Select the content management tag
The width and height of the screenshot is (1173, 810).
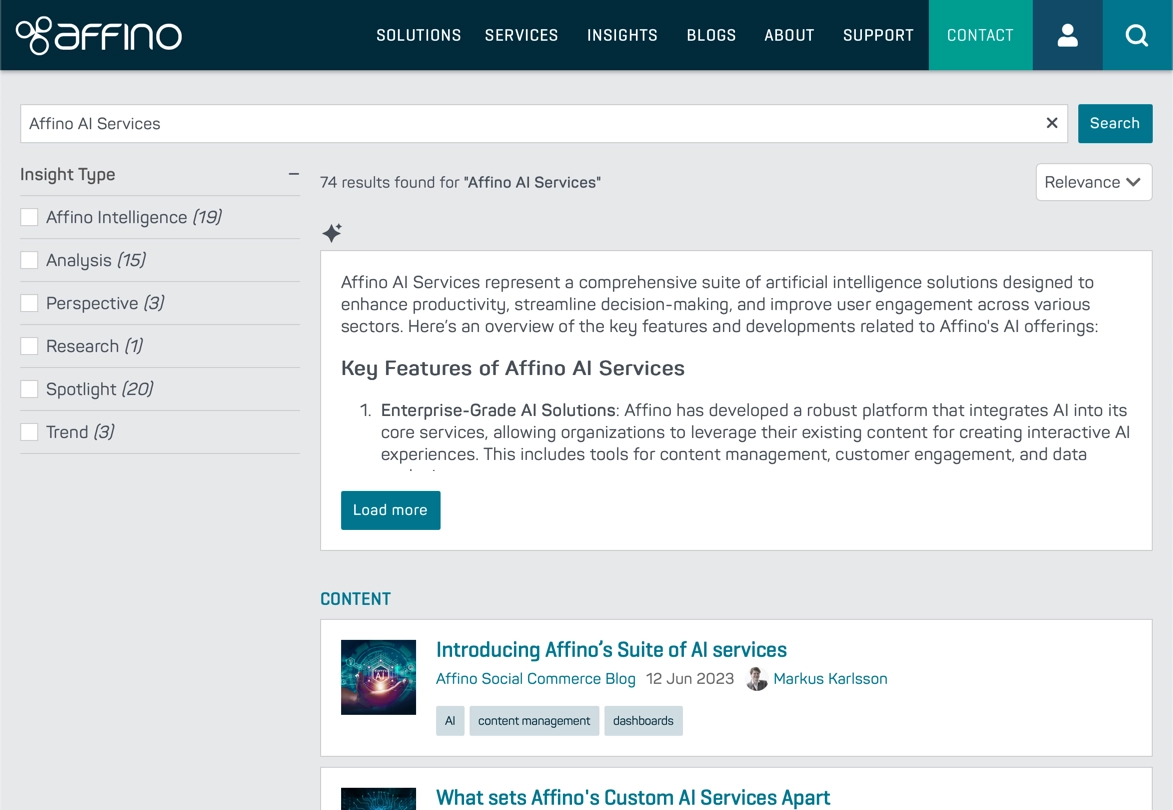tap(534, 720)
